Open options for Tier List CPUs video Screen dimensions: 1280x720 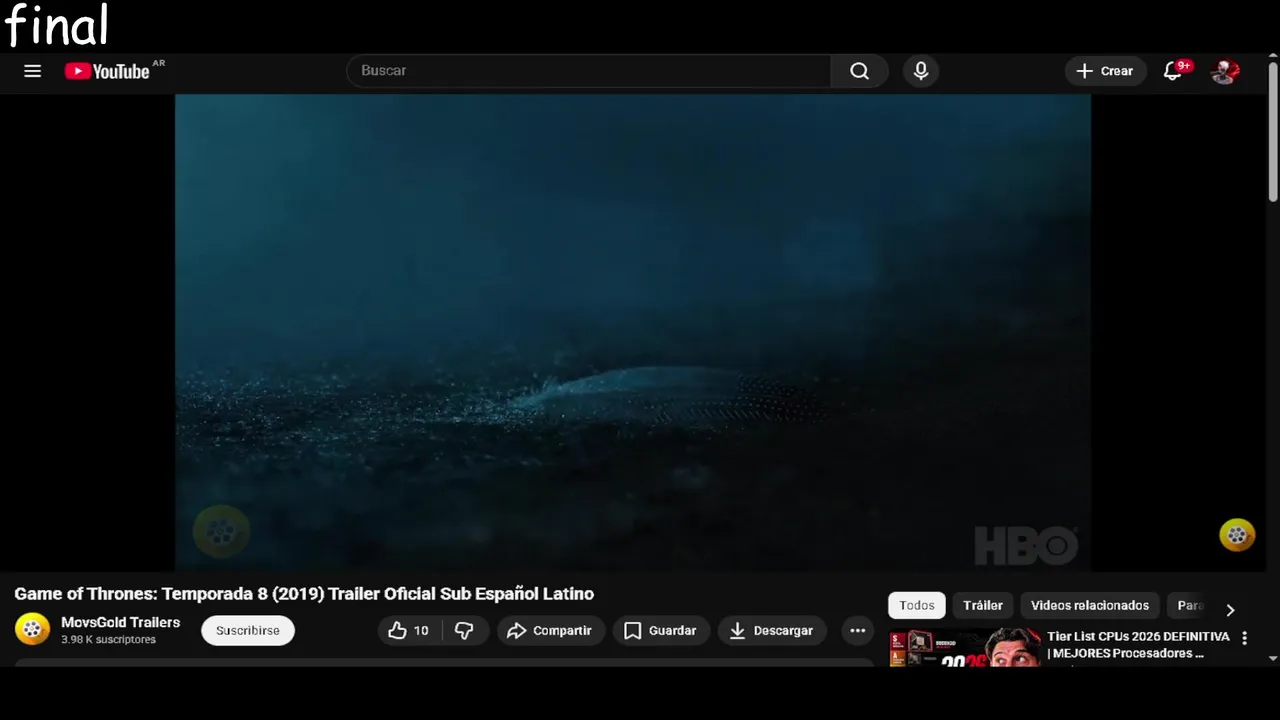point(1245,638)
